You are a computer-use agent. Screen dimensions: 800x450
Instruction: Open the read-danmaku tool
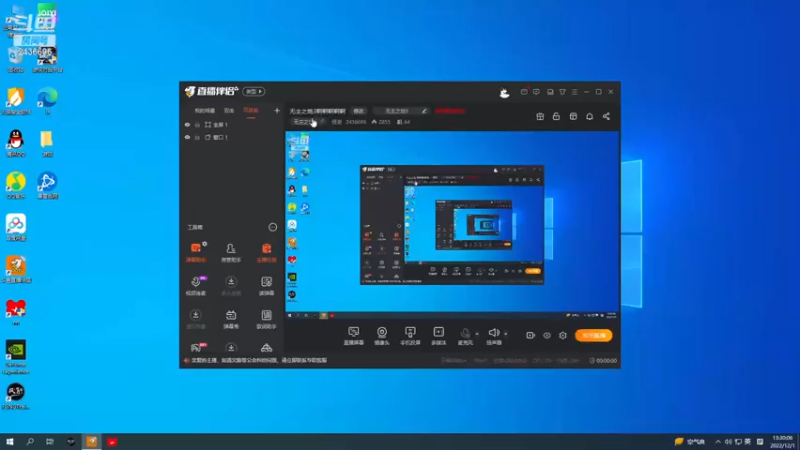(266, 286)
